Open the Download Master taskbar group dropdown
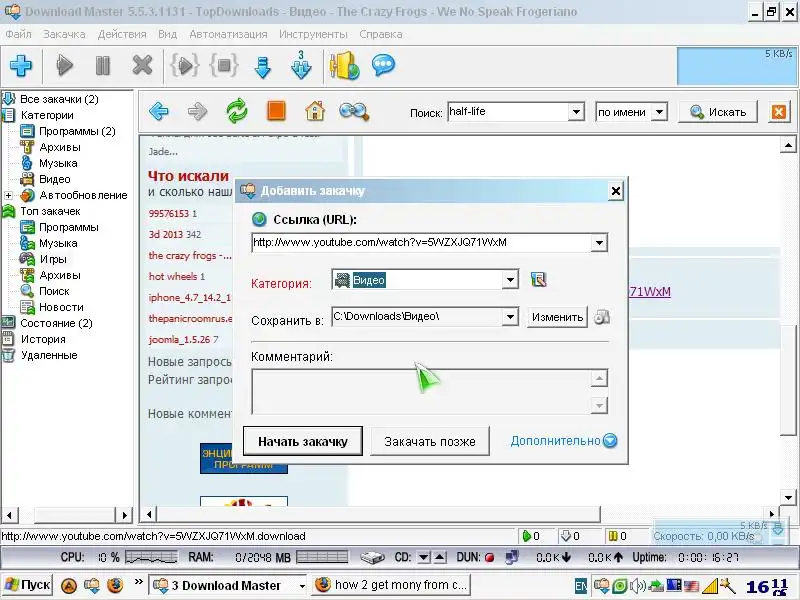The height and width of the screenshot is (600, 800). pos(303,586)
